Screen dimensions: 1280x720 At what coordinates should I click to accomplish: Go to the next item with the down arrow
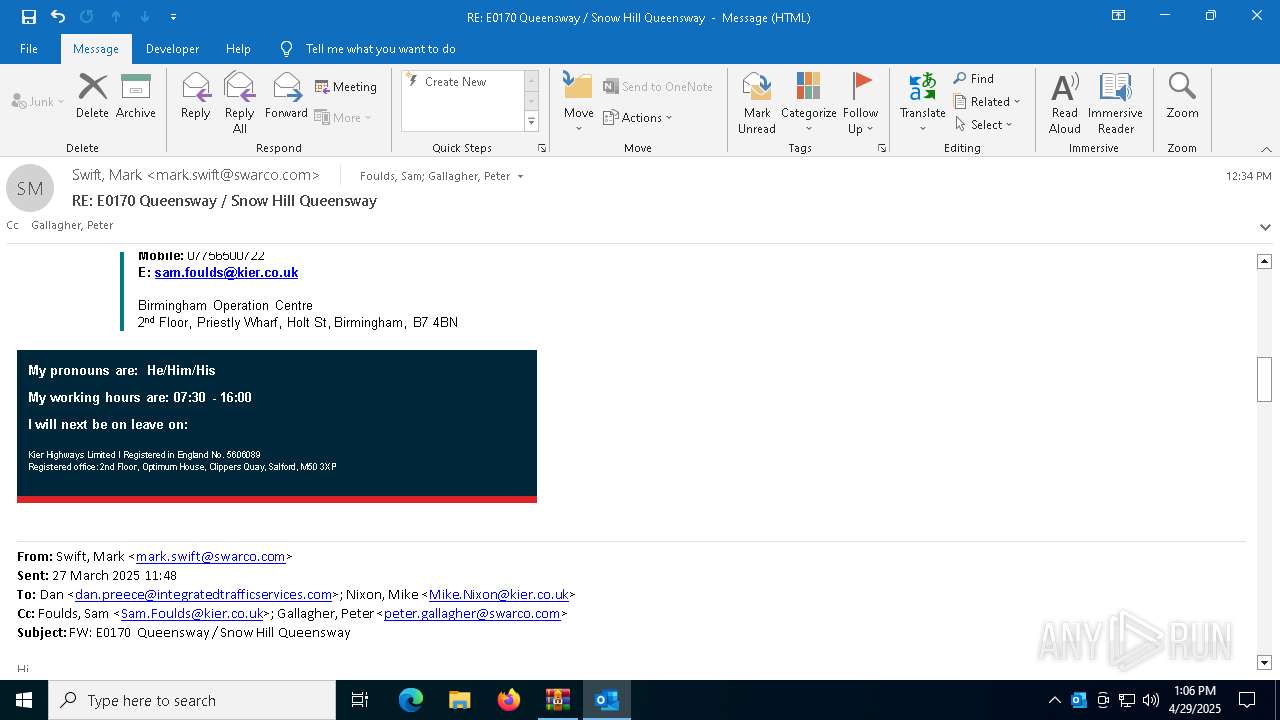click(x=145, y=17)
